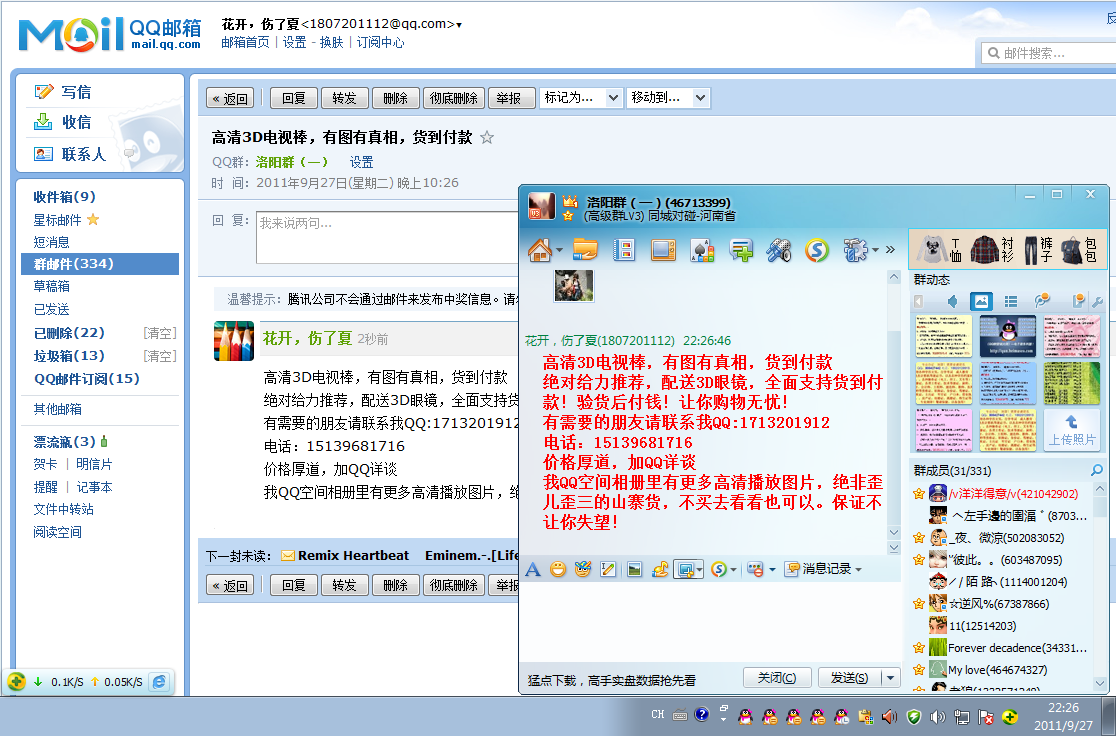The height and width of the screenshot is (736, 1116).
Task: Click the network connection tray icon
Action: (962, 716)
